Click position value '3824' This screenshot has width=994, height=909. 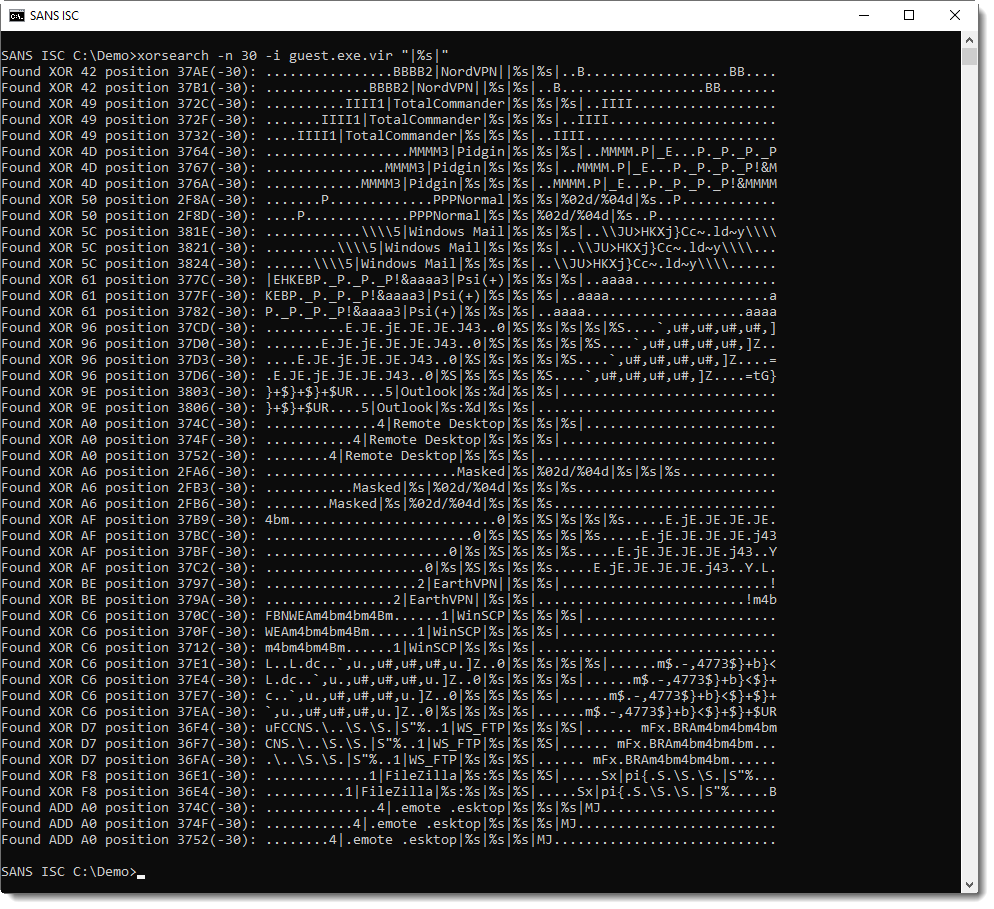click(193, 264)
